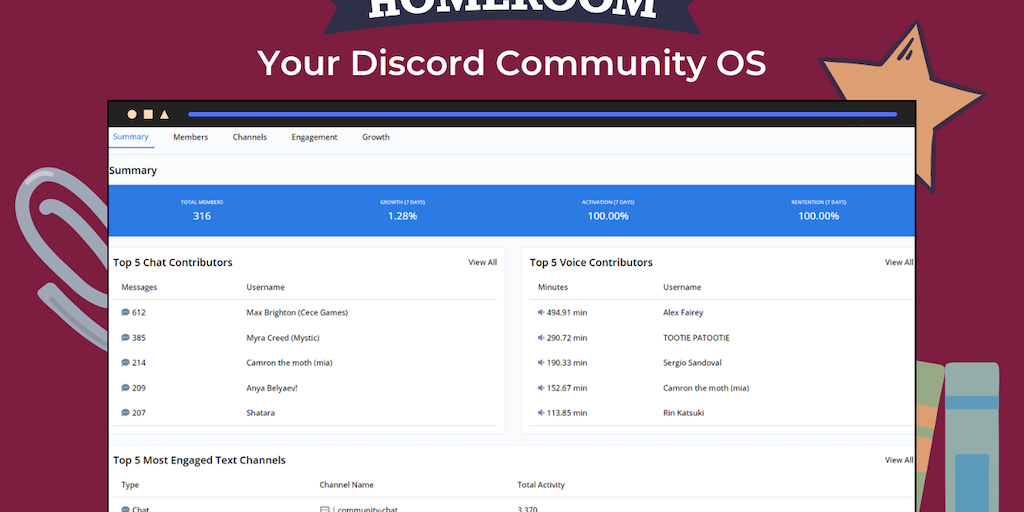View all chat contributors
Image resolution: width=1024 pixels, height=512 pixels.
(483, 262)
